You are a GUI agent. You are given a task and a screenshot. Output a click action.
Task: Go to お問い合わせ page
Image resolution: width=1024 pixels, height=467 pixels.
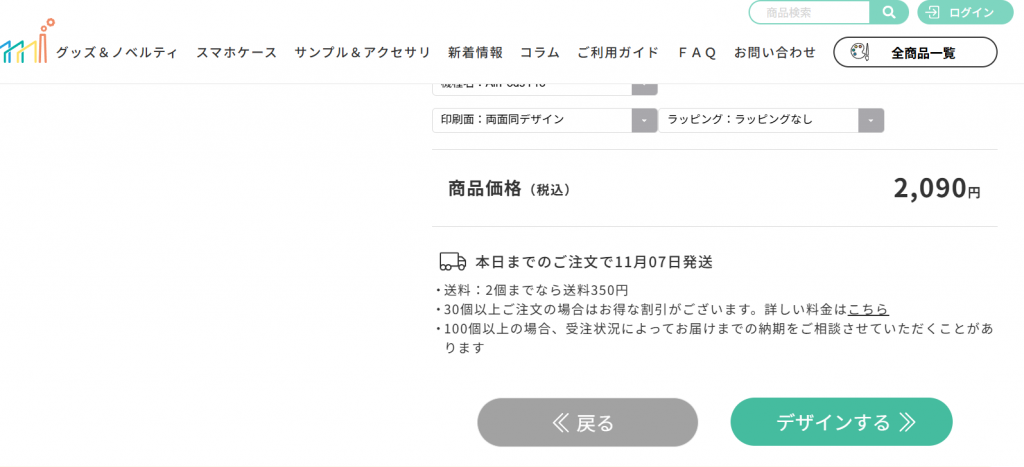click(x=774, y=53)
